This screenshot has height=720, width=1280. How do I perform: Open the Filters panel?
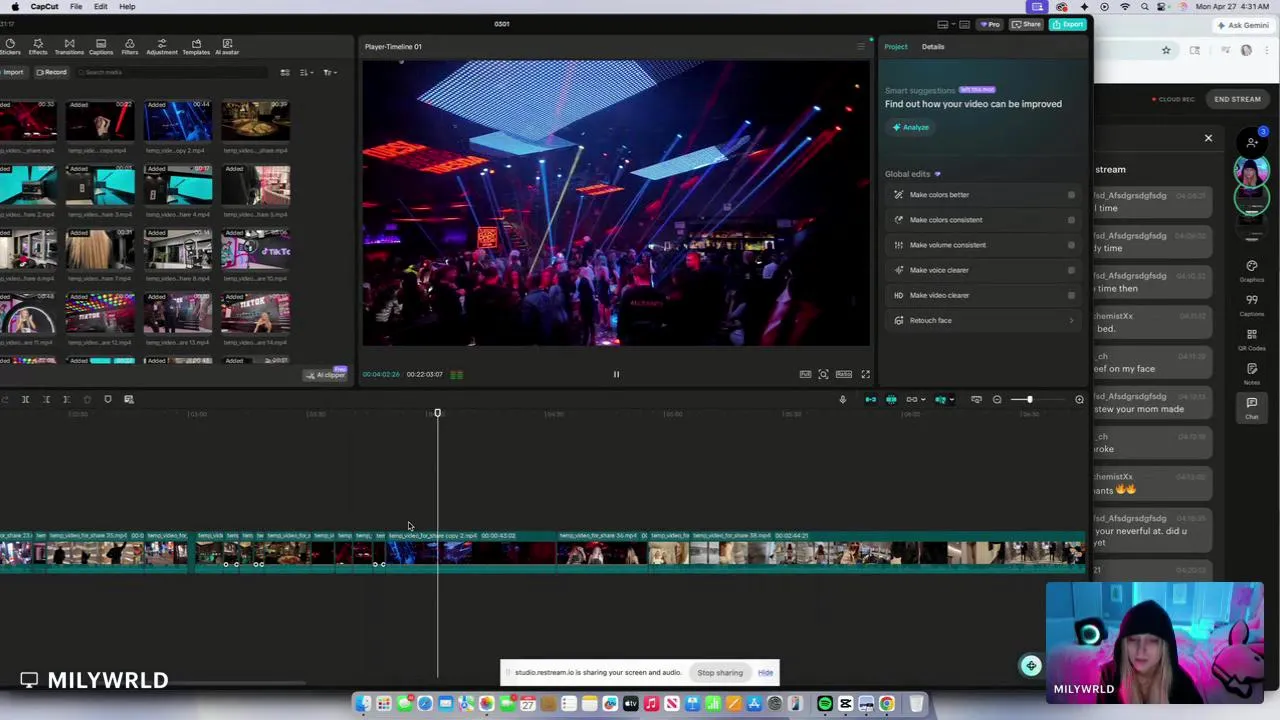(x=129, y=47)
